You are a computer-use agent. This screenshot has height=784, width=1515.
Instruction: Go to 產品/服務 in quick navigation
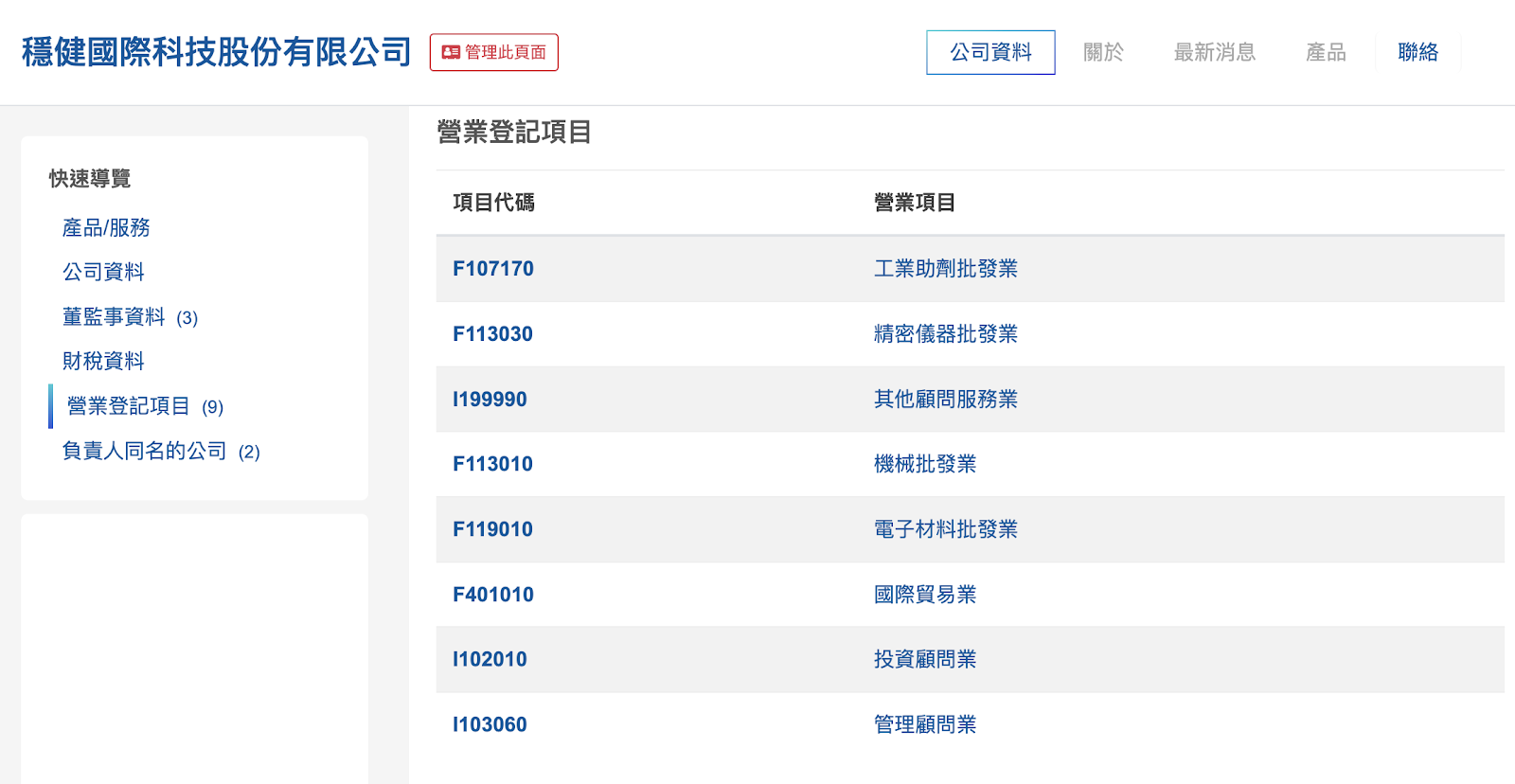(106, 227)
